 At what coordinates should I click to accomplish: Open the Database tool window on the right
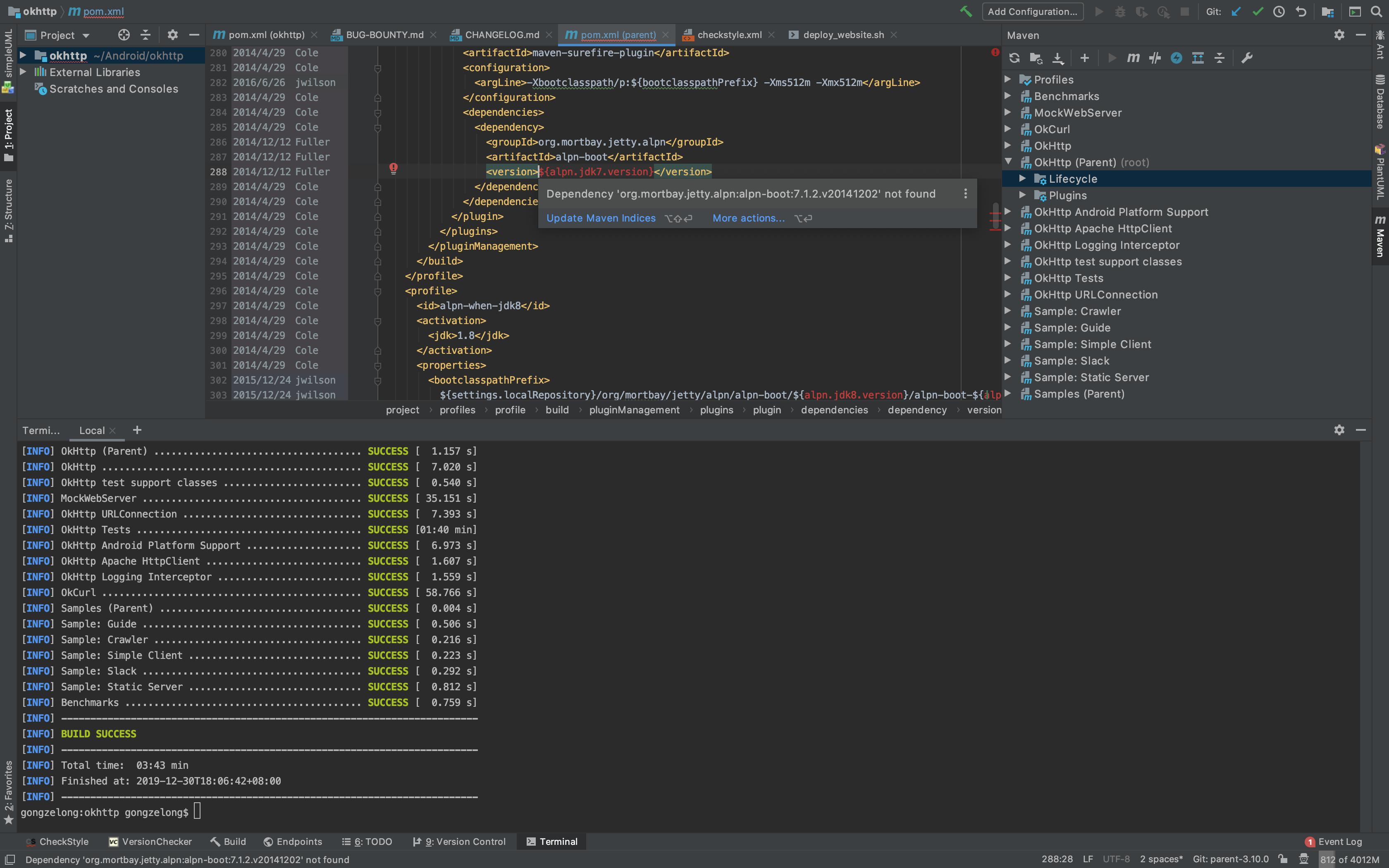pyautogui.click(x=1380, y=103)
